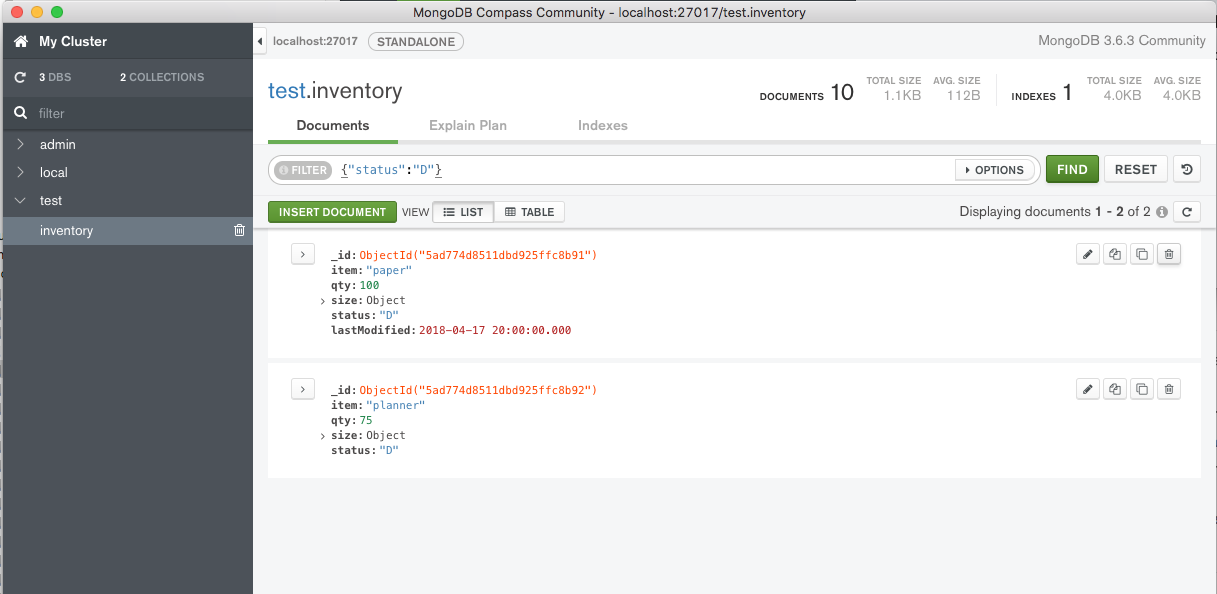This screenshot has height=594, width=1217.
Task: Switch to TABLE view
Action: click(x=529, y=212)
